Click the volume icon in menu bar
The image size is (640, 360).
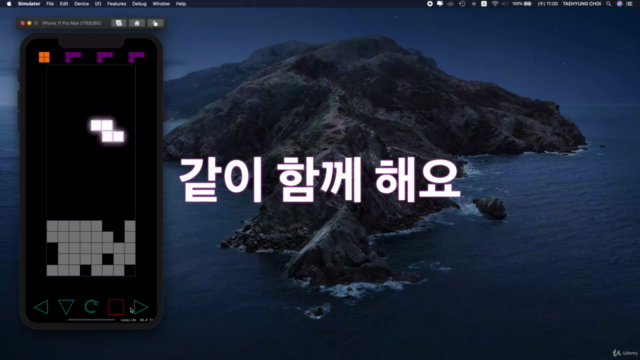[x=504, y=4]
